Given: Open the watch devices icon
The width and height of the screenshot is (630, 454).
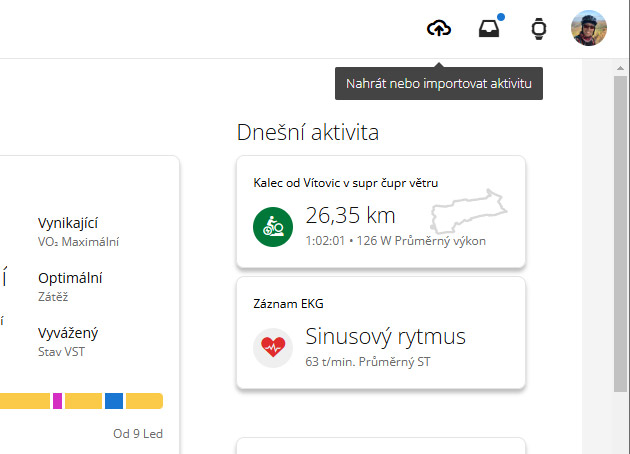Looking at the screenshot, I should (x=538, y=29).
